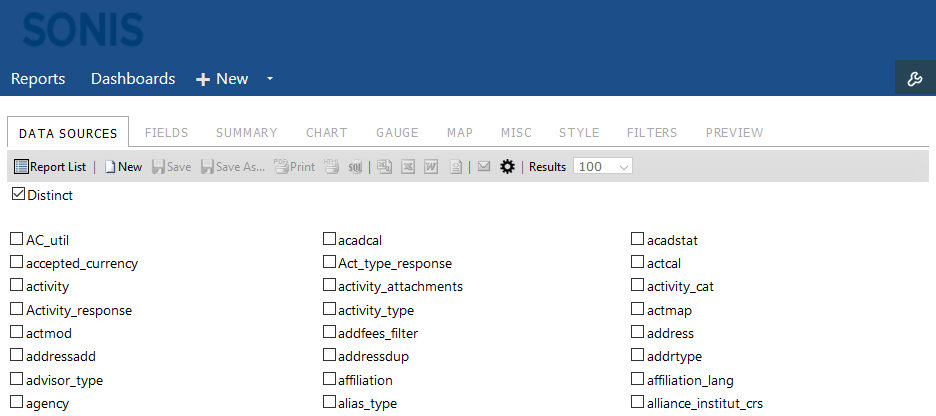Check the accepted_currency data source
This screenshot has height=416, width=936.
coord(17,262)
